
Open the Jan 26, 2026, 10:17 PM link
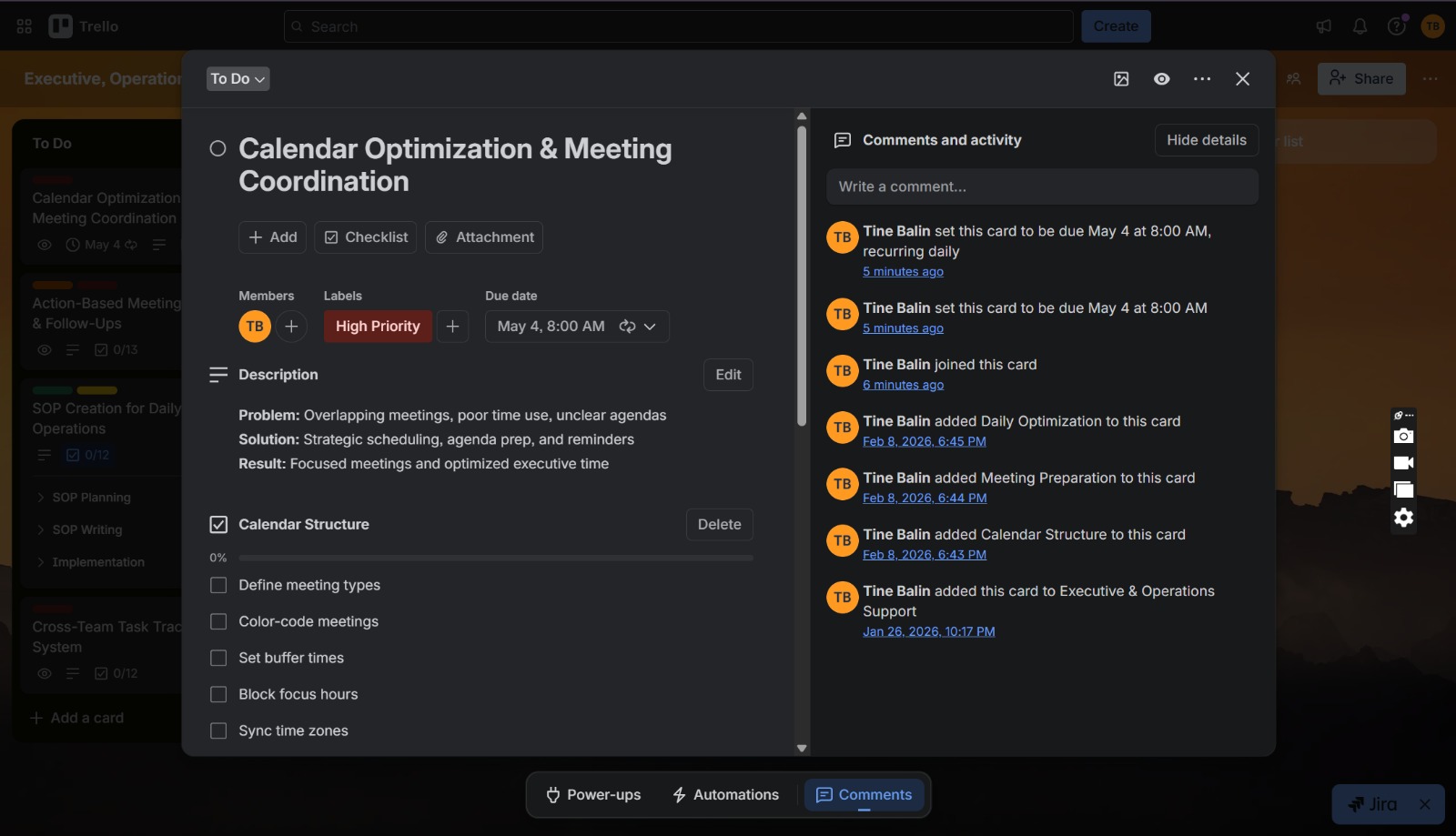pyautogui.click(x=929, y=632)
